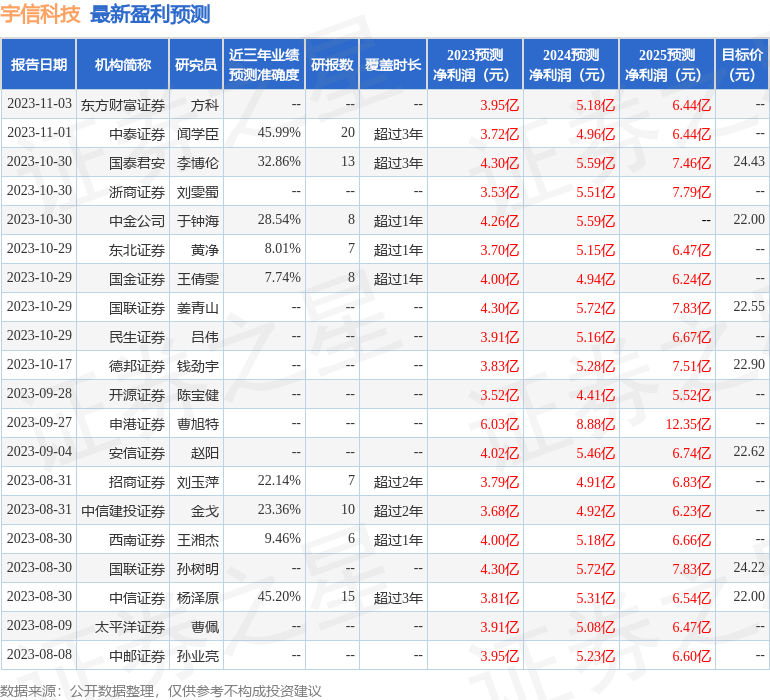Click the 最新盈利预测 heading
Screen dimensions: 770x700
(150, 14)
